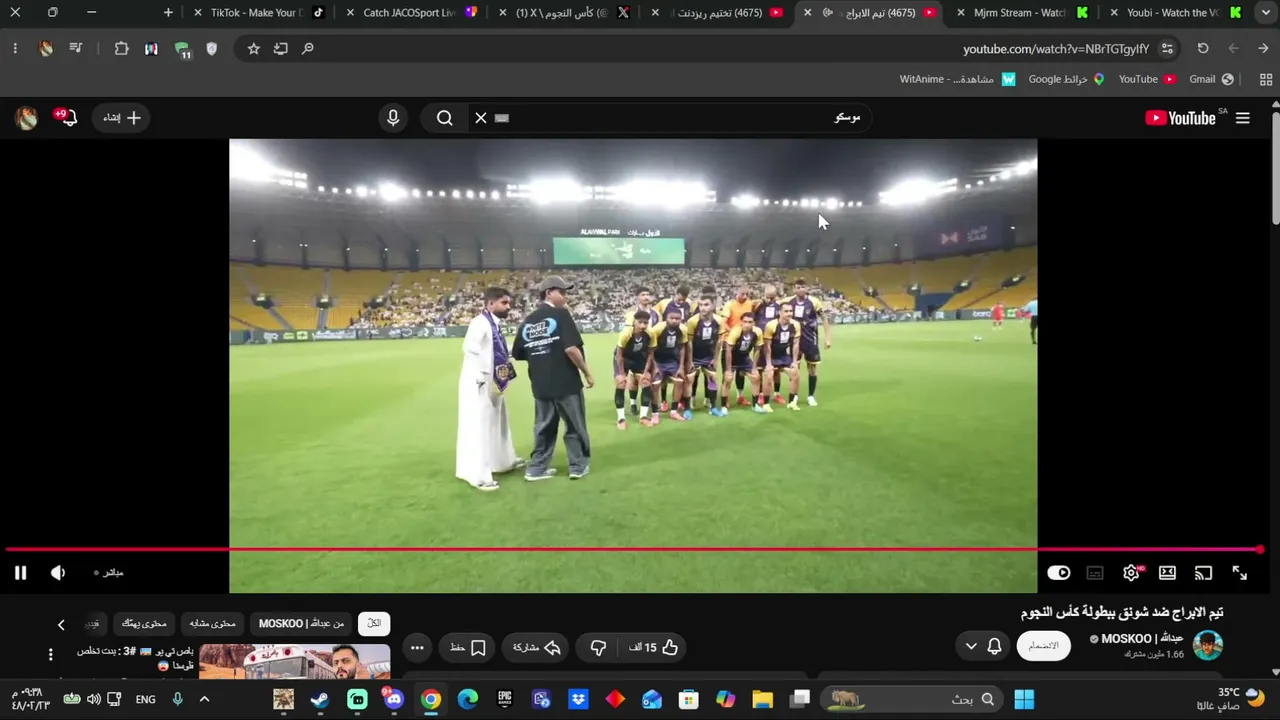The image size is (1280, 720).
Task: Search by voice with microphone
Action: coord(393,118)
